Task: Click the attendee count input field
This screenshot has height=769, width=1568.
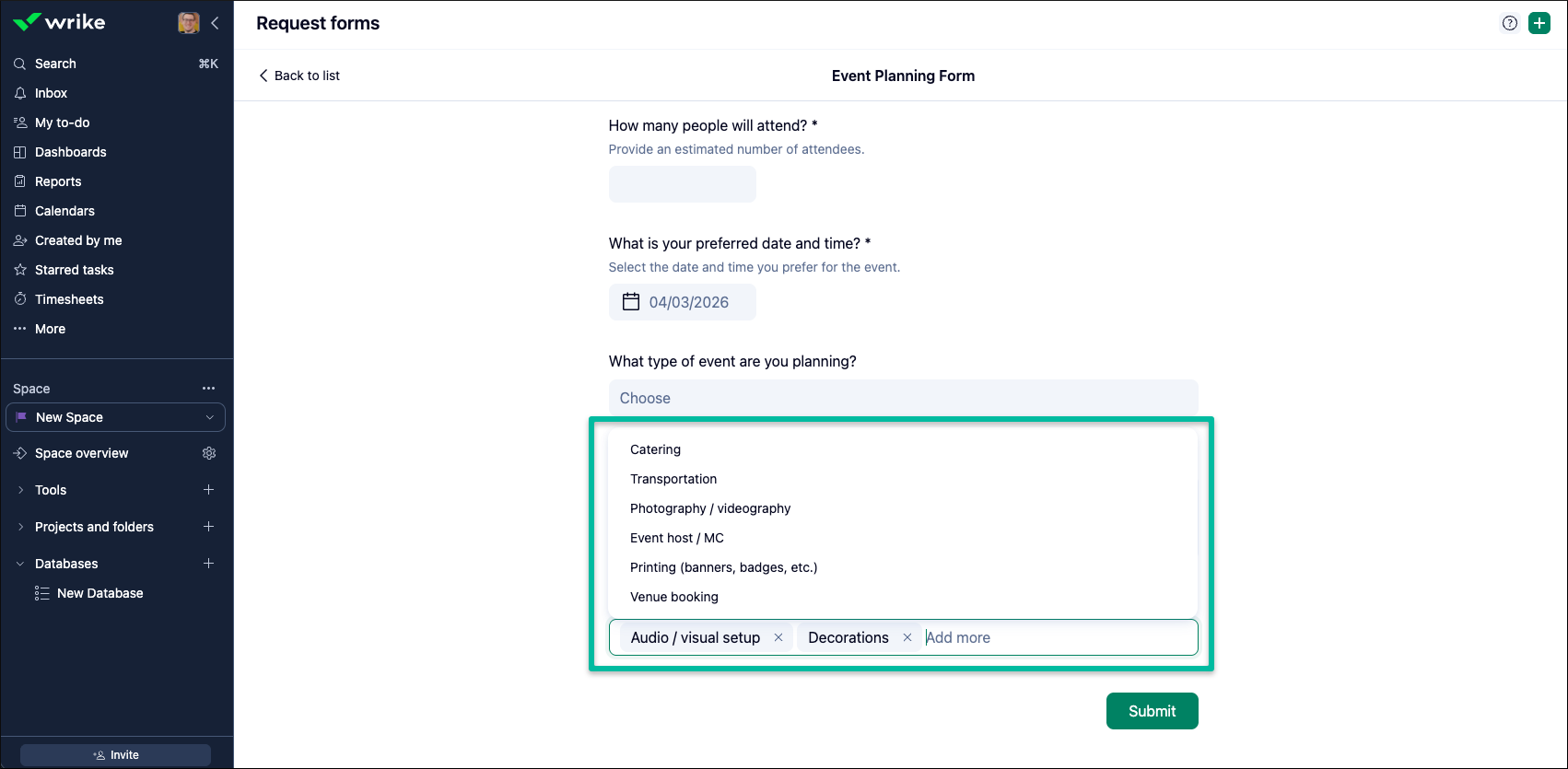Action: (682, 184)
